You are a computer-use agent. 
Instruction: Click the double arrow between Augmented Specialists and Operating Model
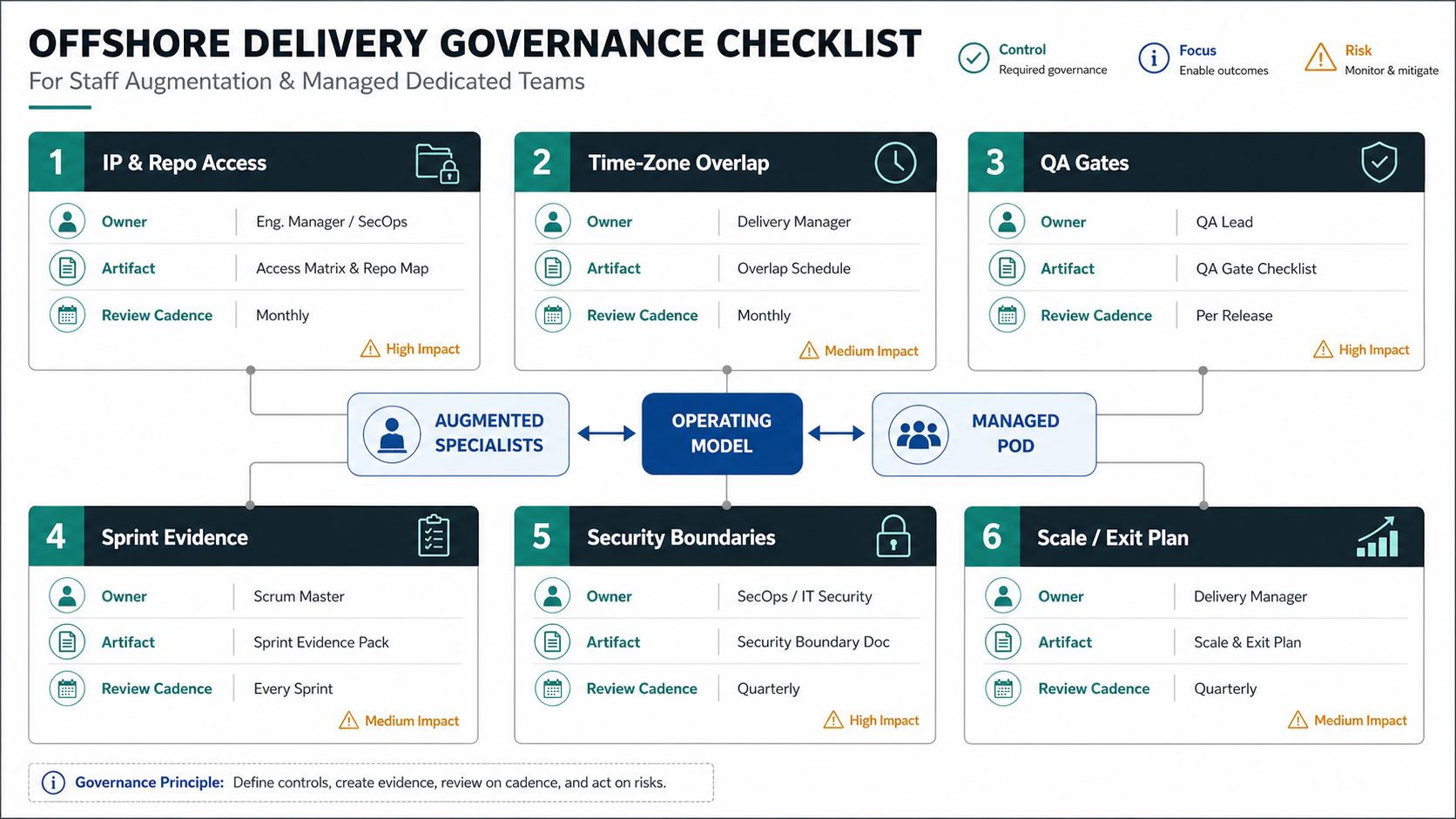[x=606, y=433]
